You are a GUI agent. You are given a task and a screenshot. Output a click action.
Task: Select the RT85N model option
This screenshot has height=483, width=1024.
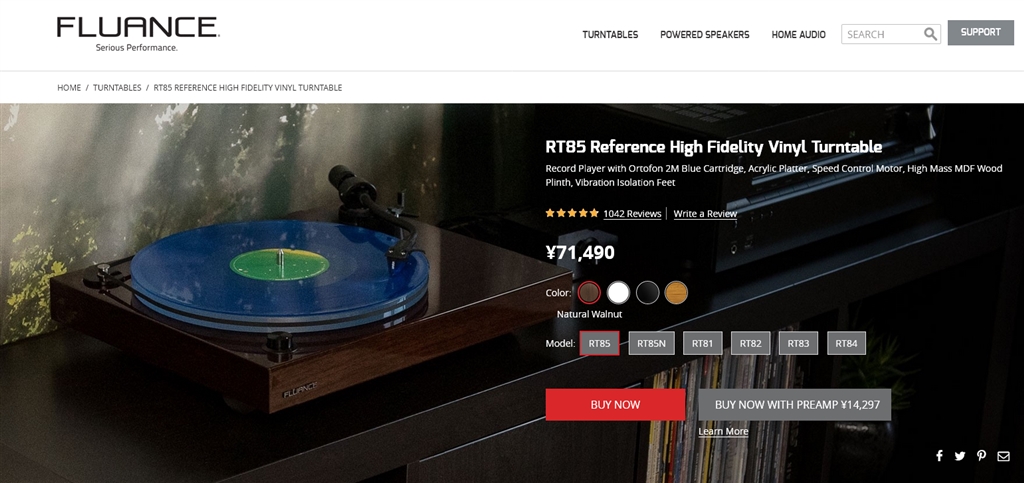(651, 343)
